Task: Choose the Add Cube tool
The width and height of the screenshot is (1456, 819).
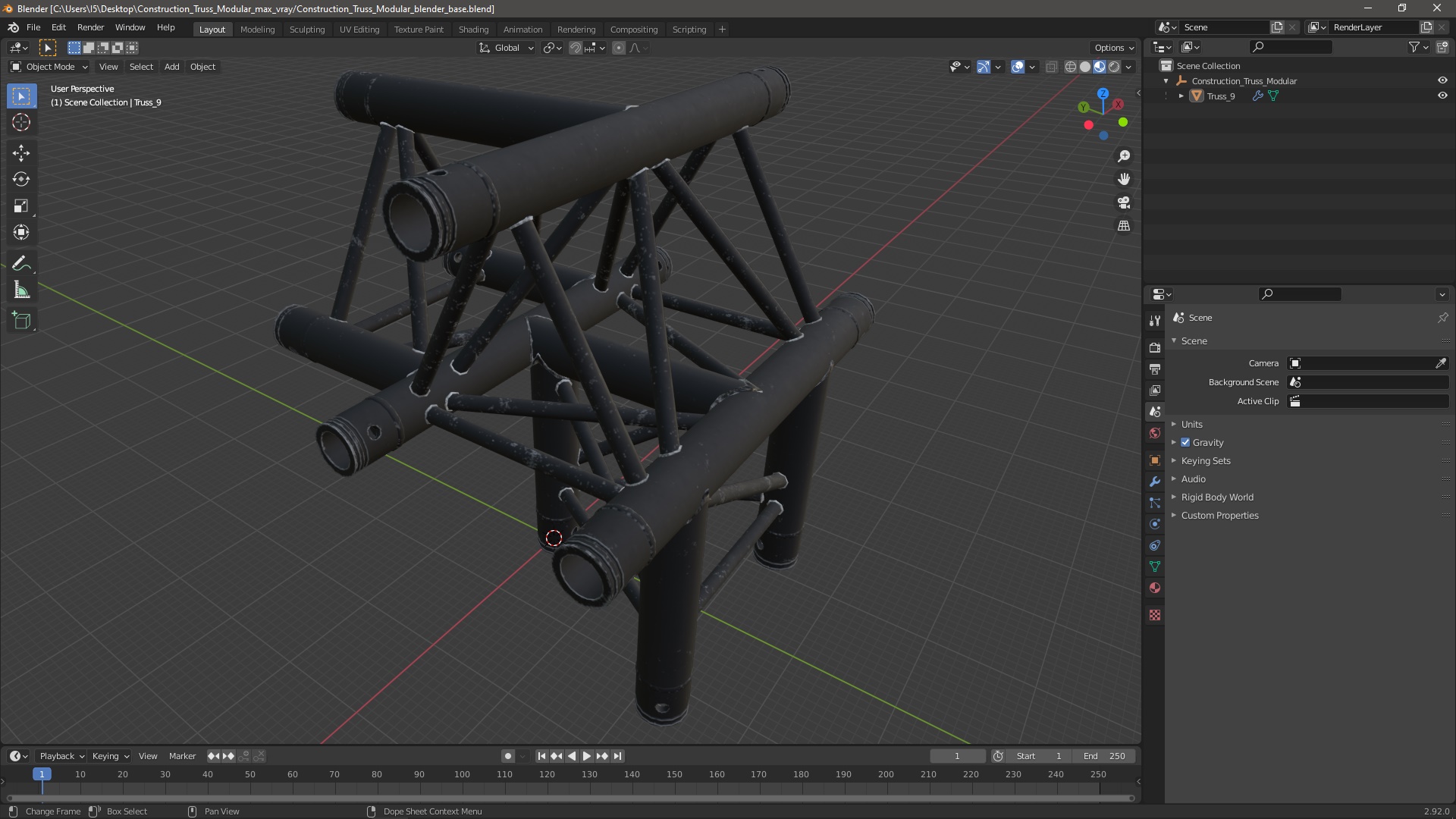Action: [21, 321]
